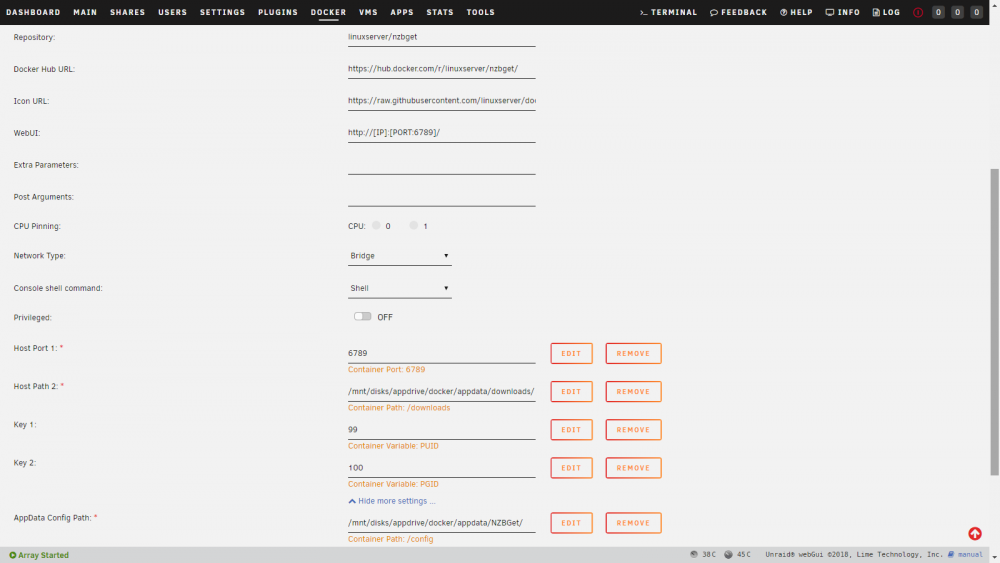
Task: Open the manual link in footer
Action: [x=965, y=555]
